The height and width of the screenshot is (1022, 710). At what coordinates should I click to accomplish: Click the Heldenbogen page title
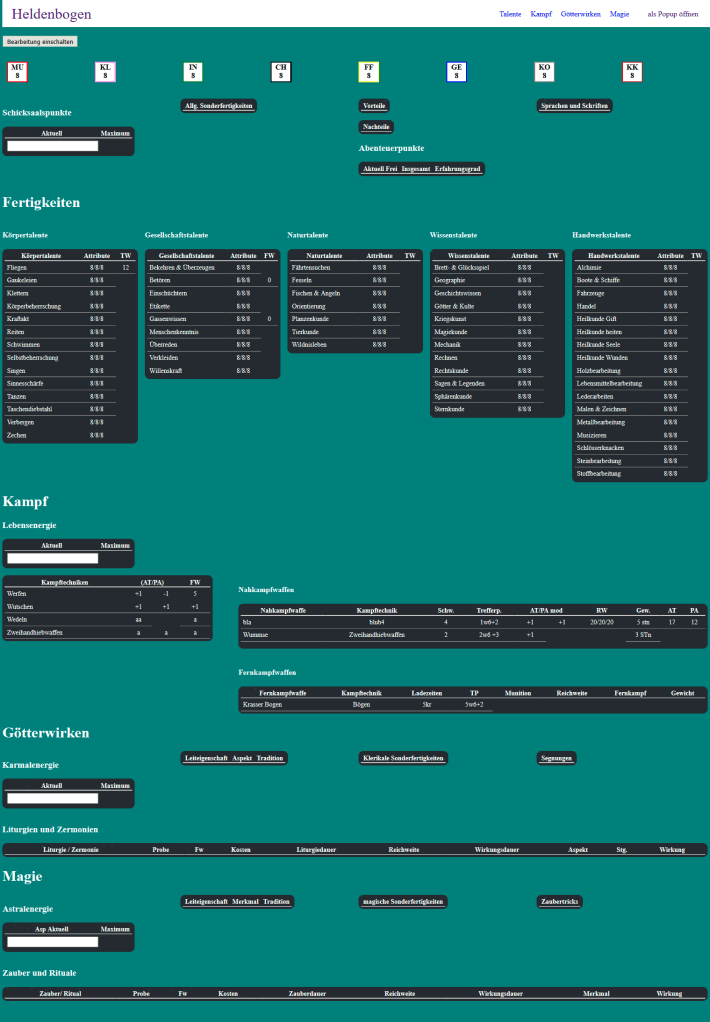click(x=51, y=14)
